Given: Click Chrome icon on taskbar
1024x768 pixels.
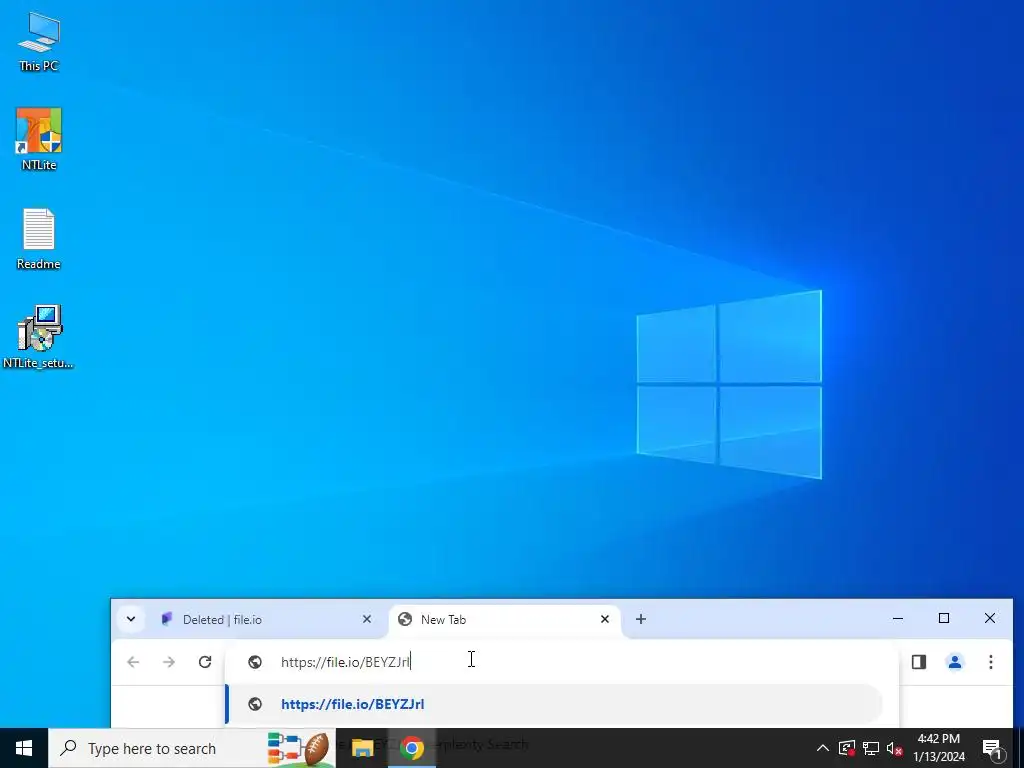Looking at the screenshot, I should pyautogui.click(x=412, y=748).
